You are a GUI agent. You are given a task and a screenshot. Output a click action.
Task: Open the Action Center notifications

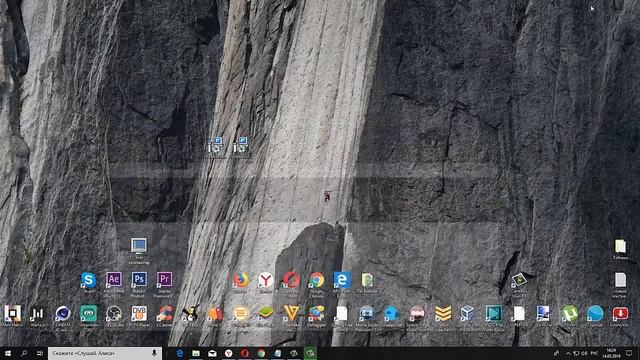[629, 353]
